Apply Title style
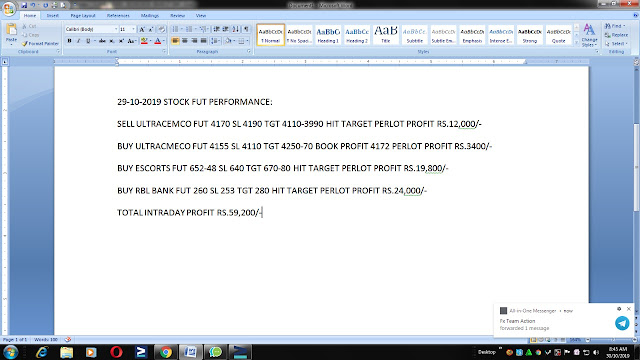Viewport: 640px width, 360px height. click(x=386, y=35)
